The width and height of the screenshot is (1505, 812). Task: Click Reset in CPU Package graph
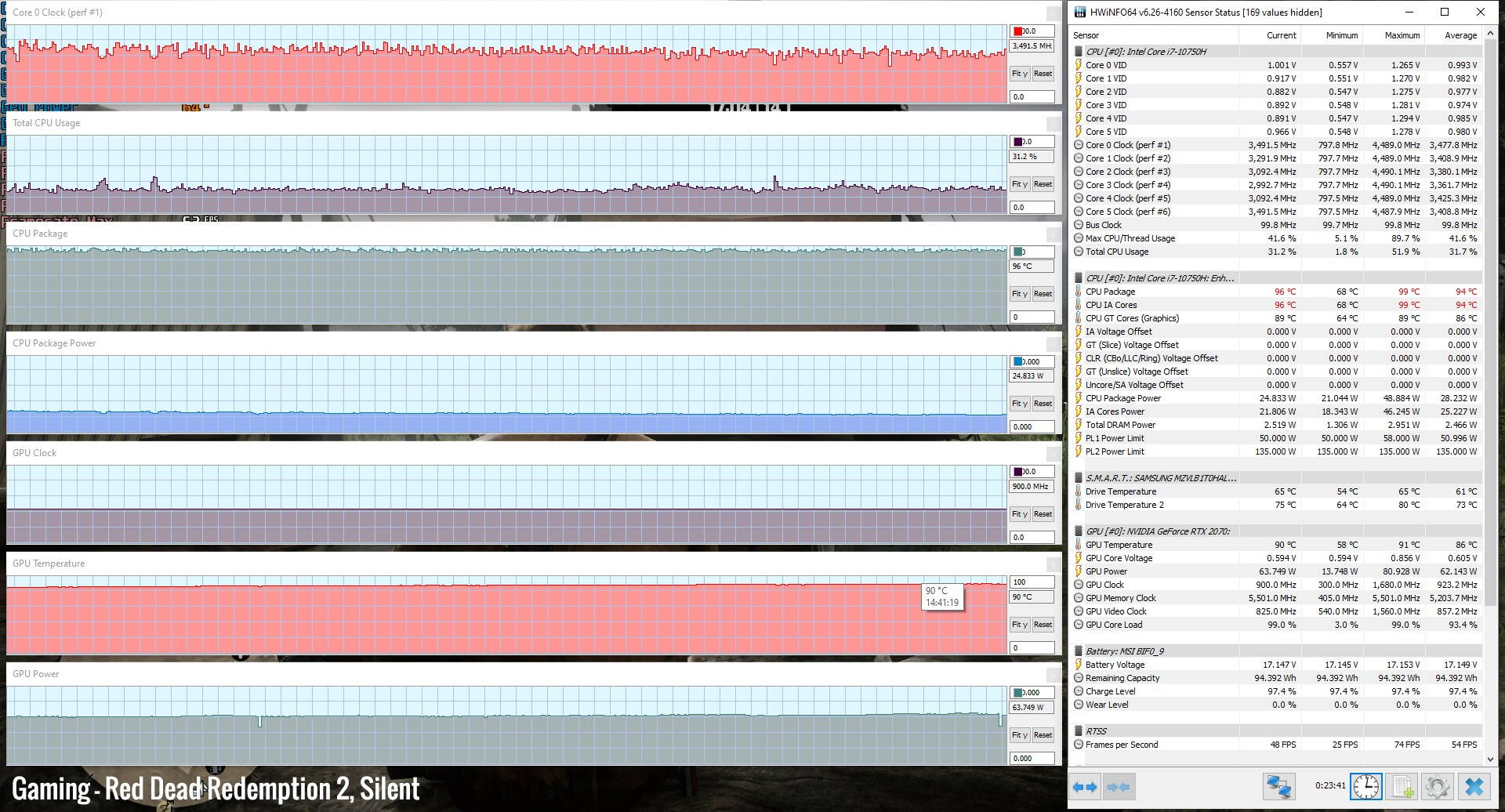[x=1043, y=294]
